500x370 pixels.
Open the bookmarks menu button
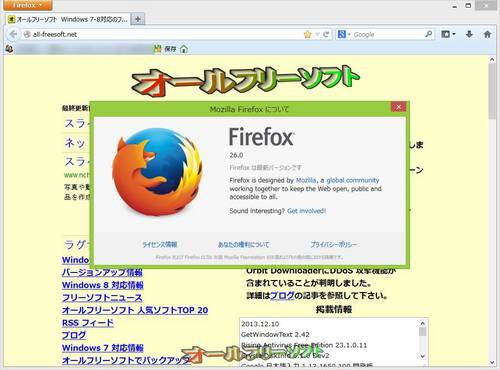448,34
